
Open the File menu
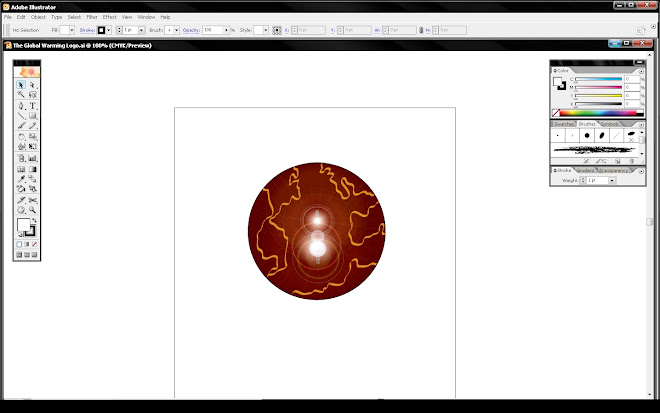[x=8, y=17]
